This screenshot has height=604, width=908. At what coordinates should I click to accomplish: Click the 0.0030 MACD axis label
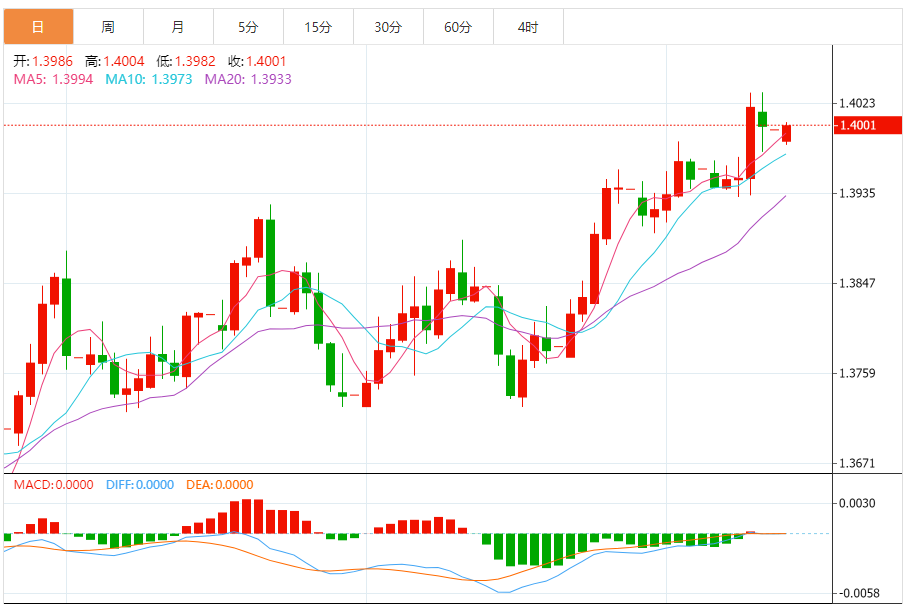[857, 503]
